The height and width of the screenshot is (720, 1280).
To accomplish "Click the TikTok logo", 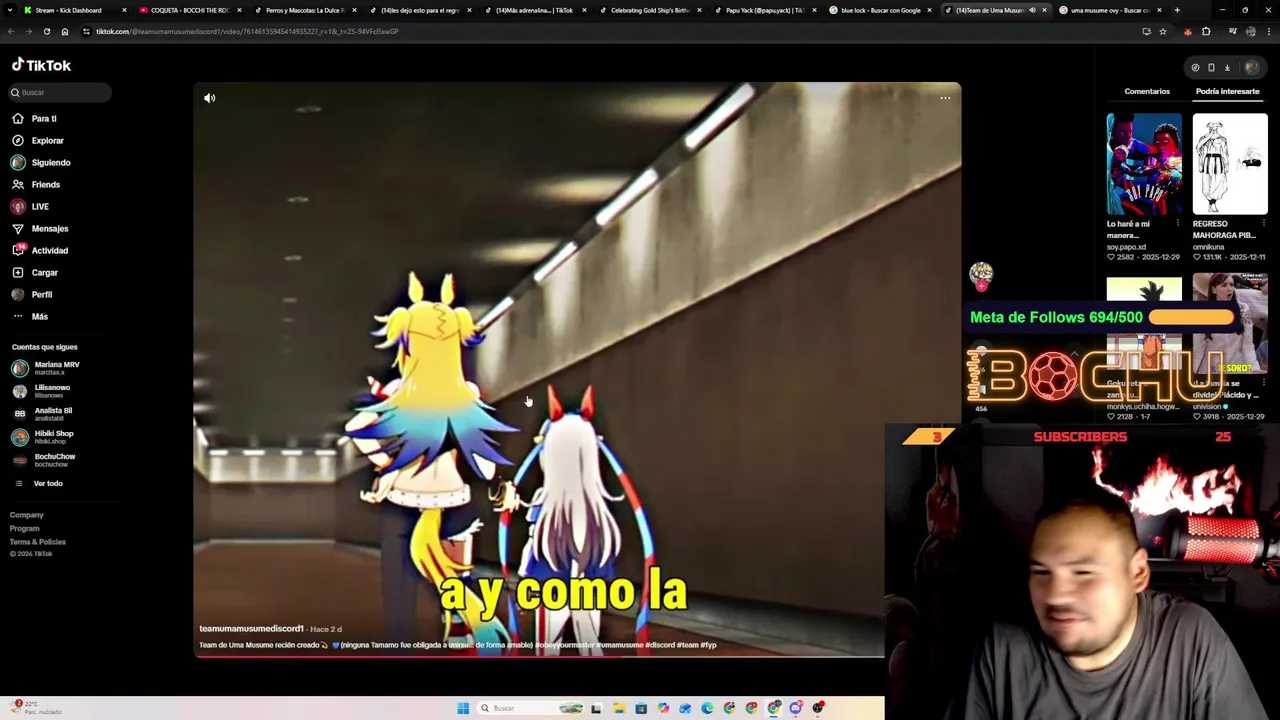I will click(x=41, y=65).
